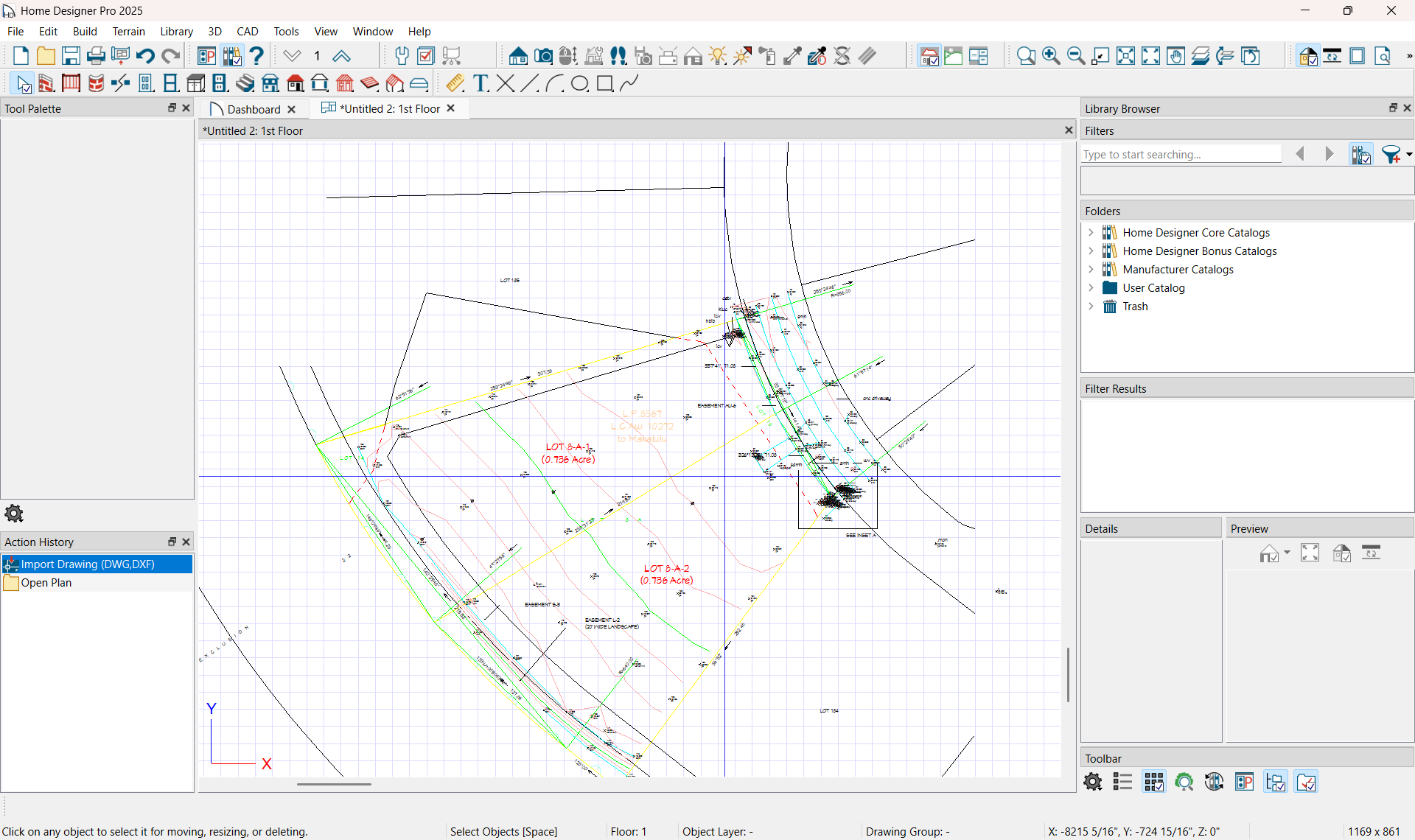Screen dimensions: 1415x840
Task: Open the library filter dropdown arrow
Action: 1408,155
